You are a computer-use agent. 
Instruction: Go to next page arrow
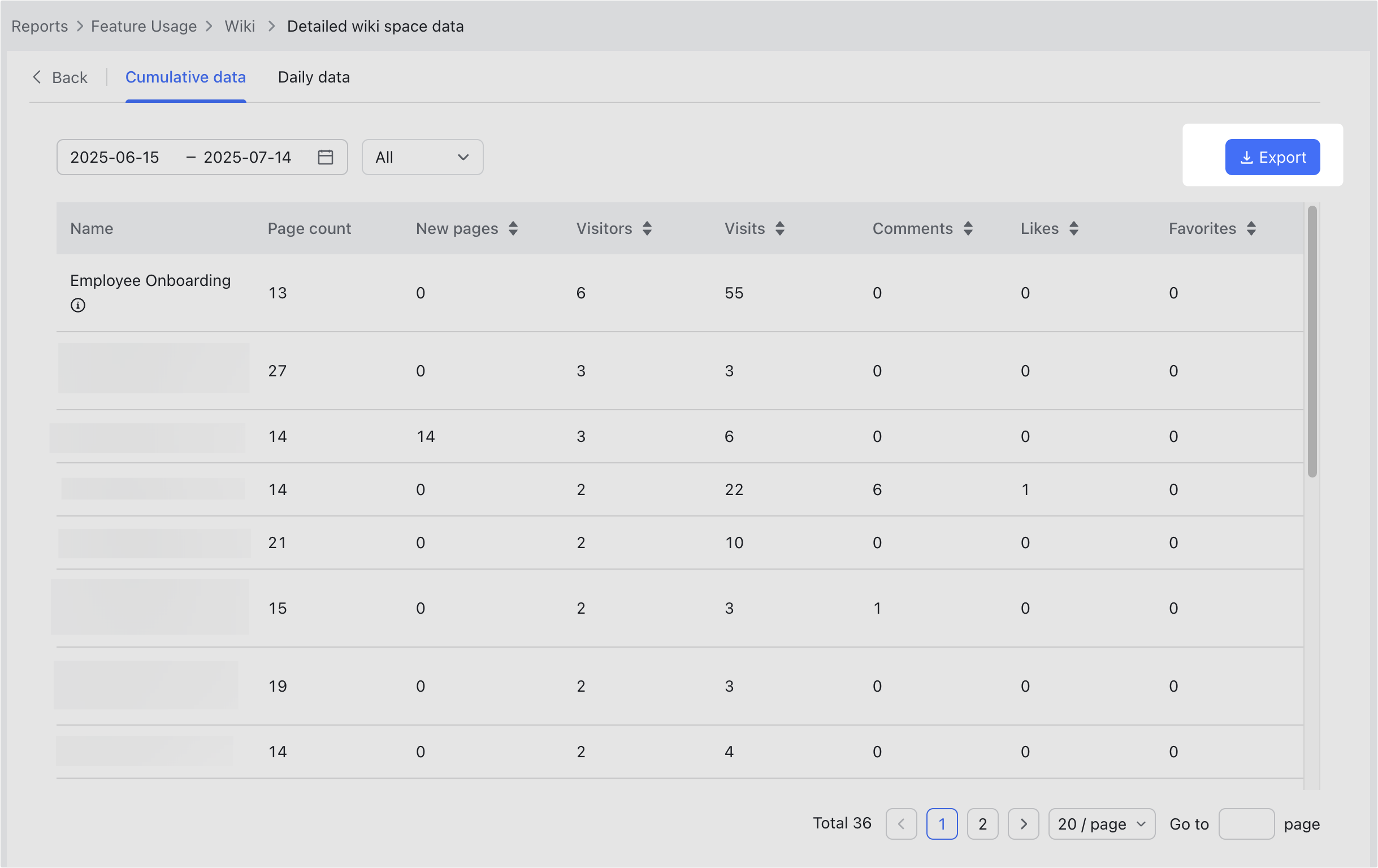pos(1022,823)
